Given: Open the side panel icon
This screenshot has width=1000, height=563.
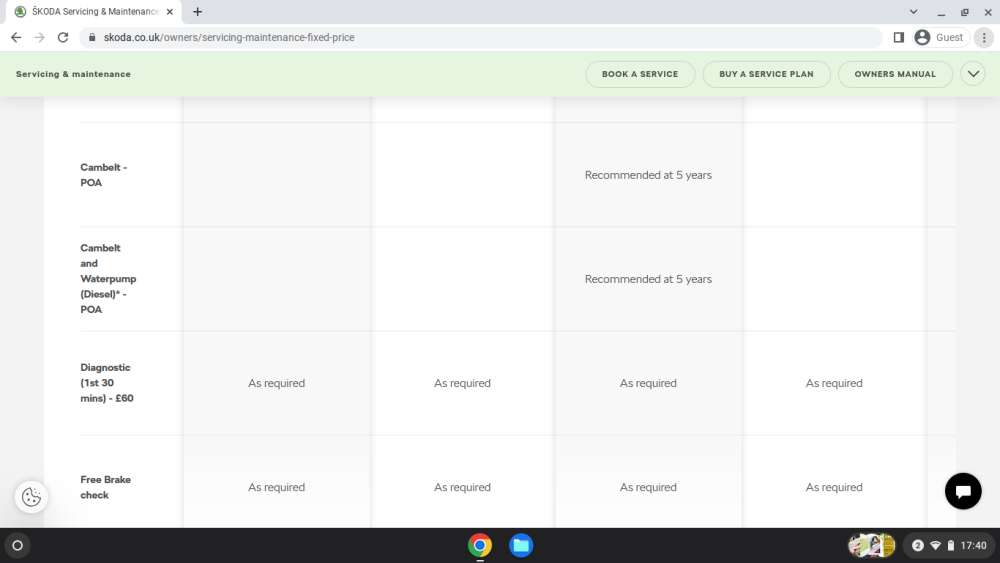Looking at the screenshot, I should tap(899, 38).
